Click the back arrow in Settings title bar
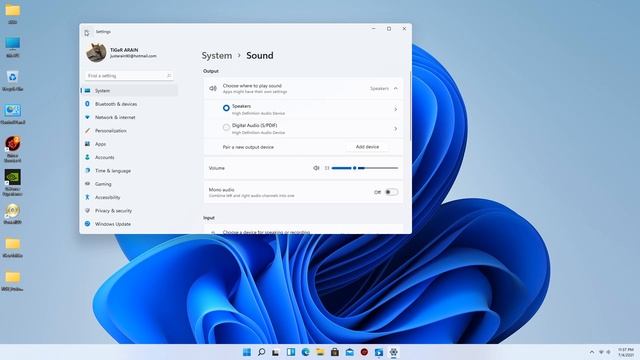 (87, 32)
